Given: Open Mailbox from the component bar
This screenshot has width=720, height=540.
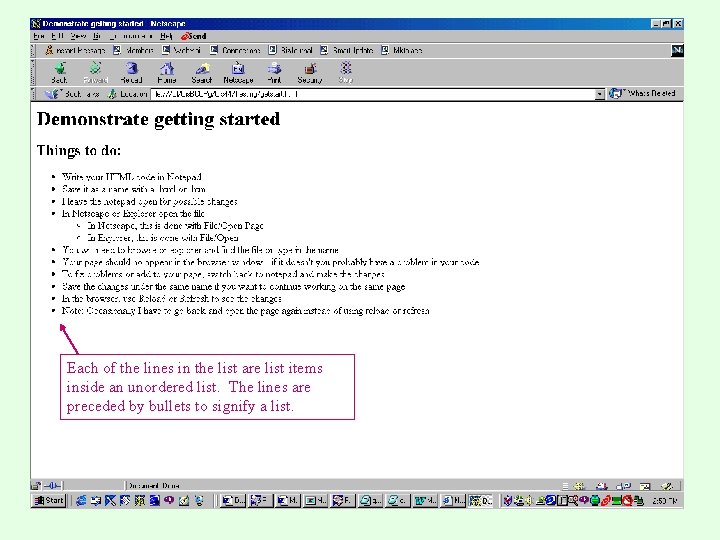Looking at the screenshot, I should coord(601,485).
